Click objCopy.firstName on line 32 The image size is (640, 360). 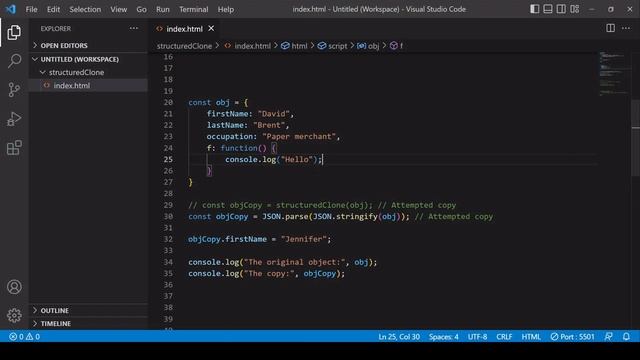pos(227,239)
